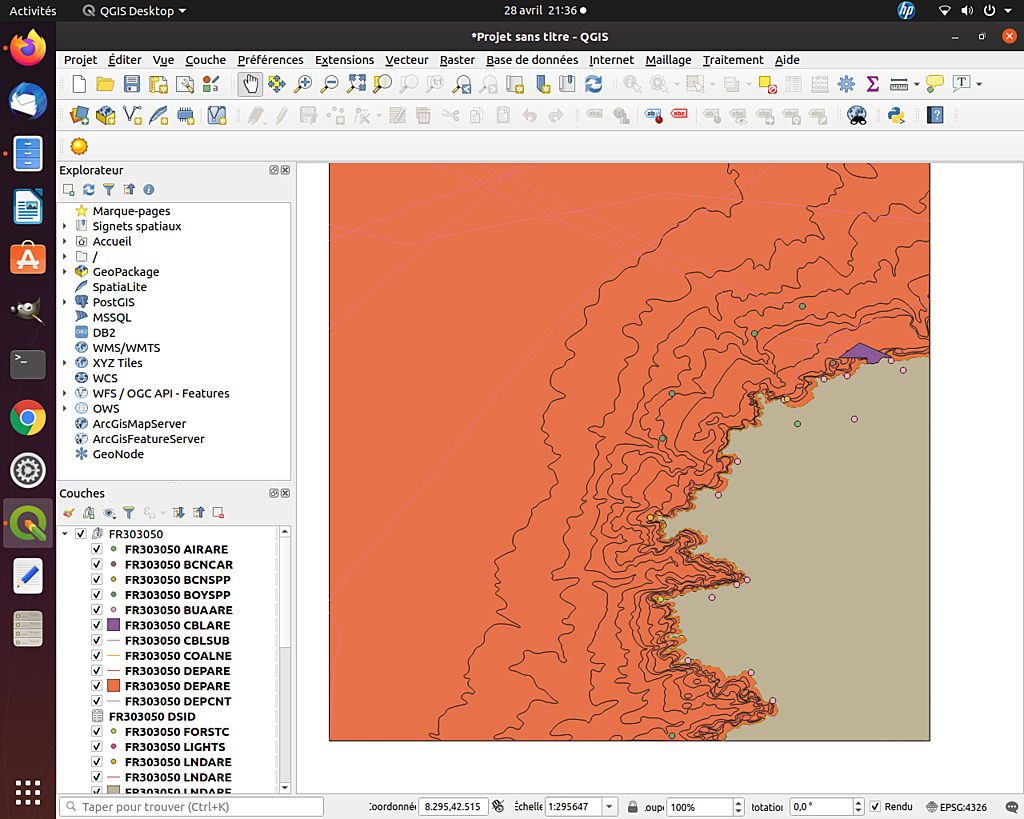Expand the PostGIS browser node
Image resolution: width=1024 pixels, height=819 pixels.
[x=65, y=302]
